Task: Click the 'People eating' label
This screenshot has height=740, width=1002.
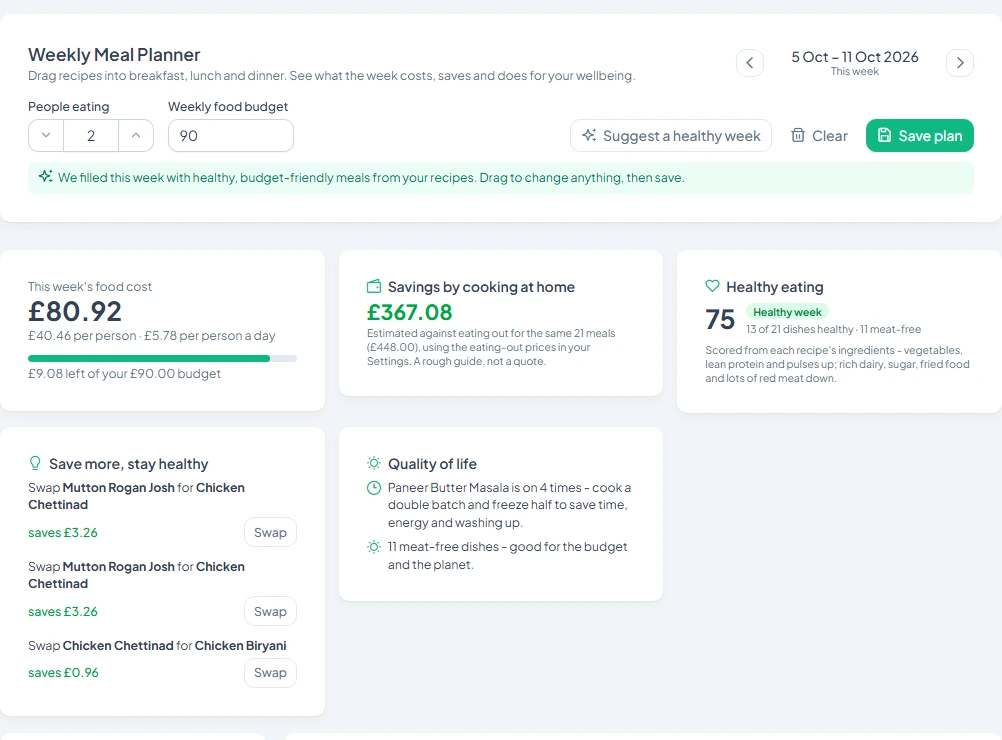Action: (x=69, y=107)
